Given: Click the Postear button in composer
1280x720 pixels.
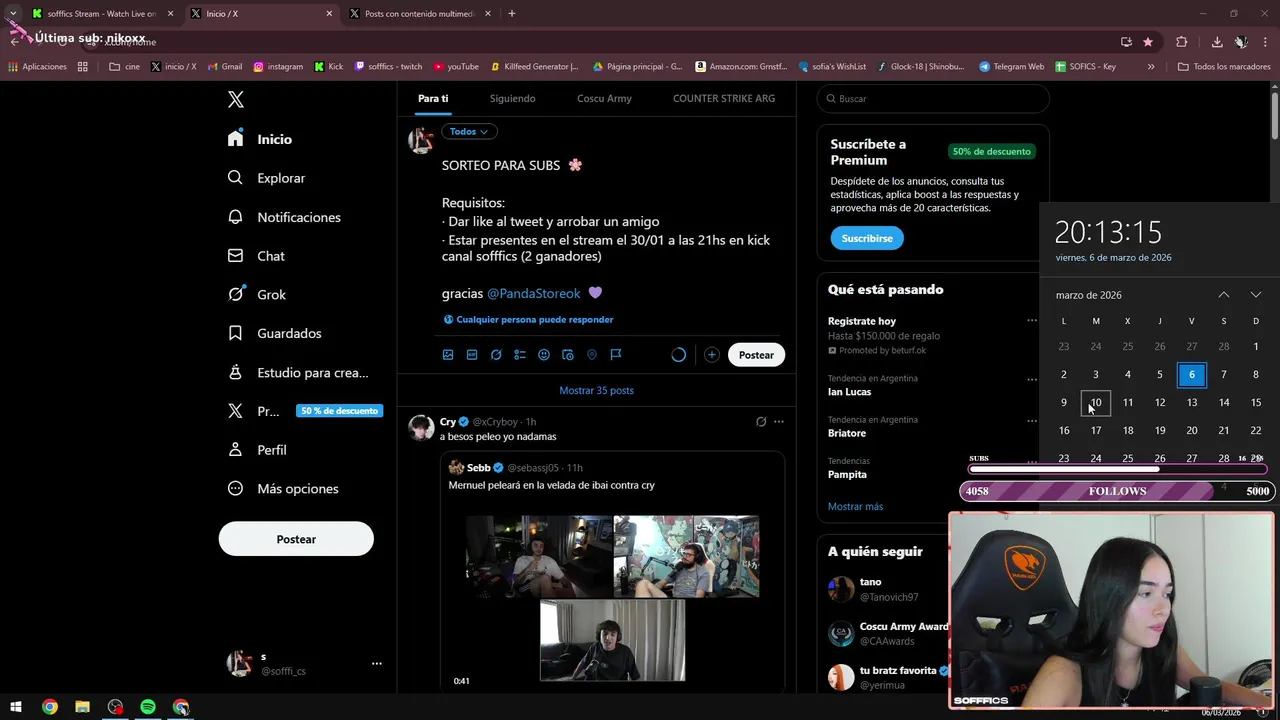Looking at the screenshot, I should 756,355.
